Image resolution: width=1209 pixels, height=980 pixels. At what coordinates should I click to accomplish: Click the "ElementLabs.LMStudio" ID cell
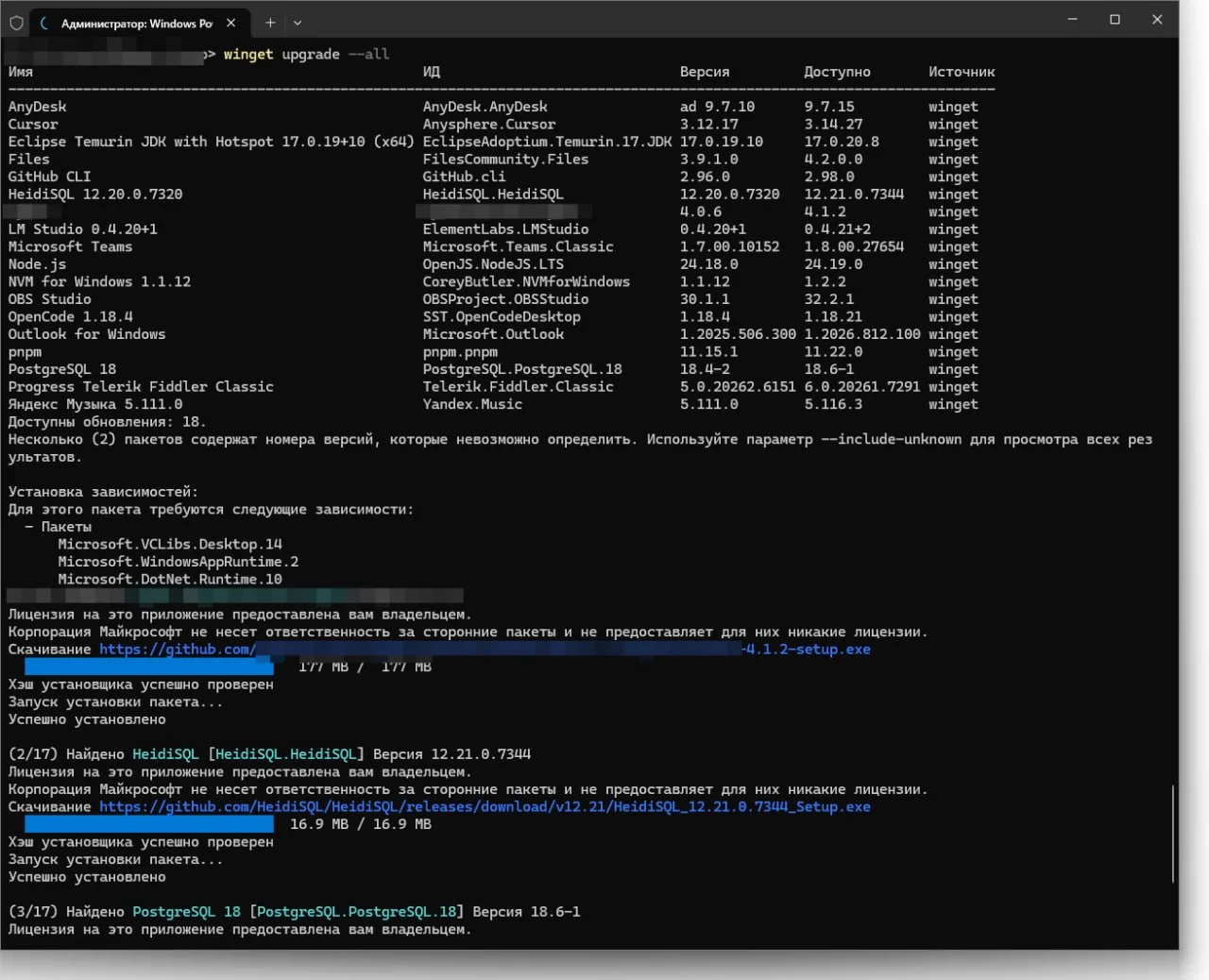pos(506,228)
